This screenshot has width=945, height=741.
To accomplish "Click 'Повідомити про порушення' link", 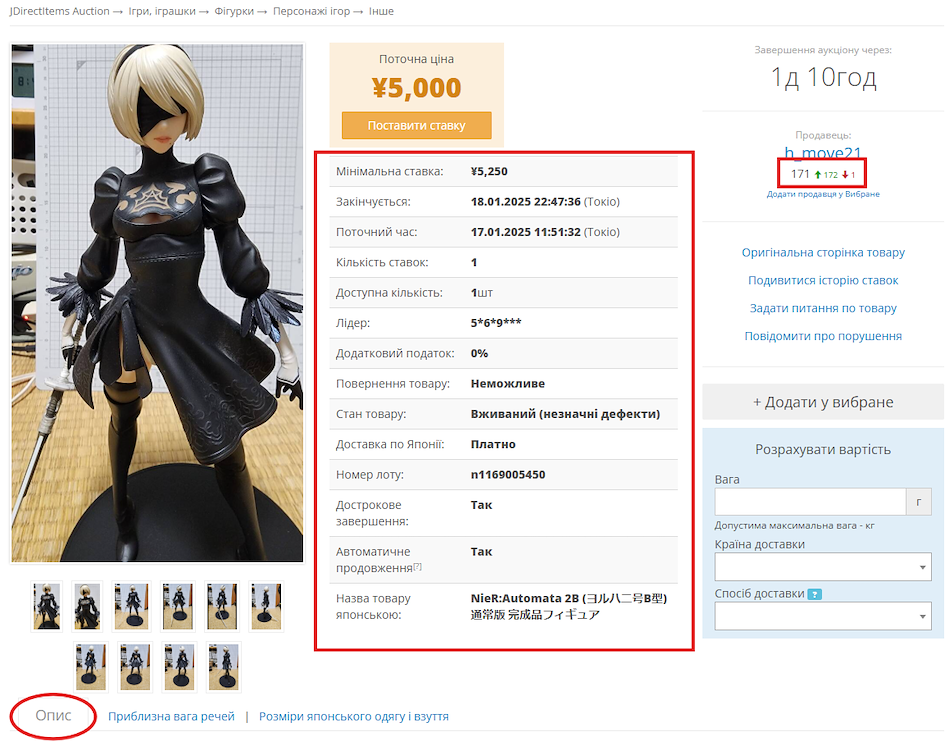I will point(823,336).
